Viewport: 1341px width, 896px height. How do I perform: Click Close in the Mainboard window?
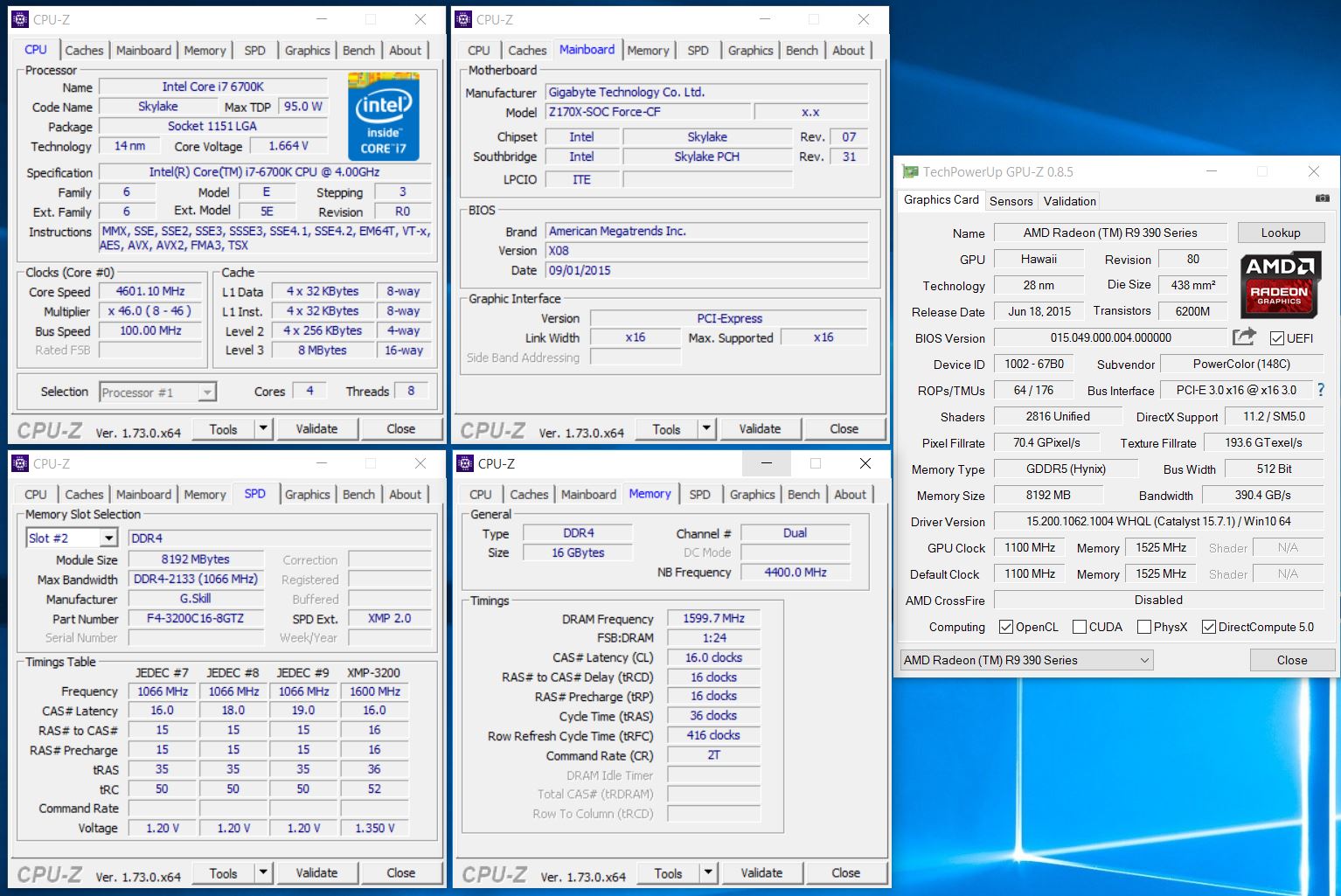click(x=844, y=428)
